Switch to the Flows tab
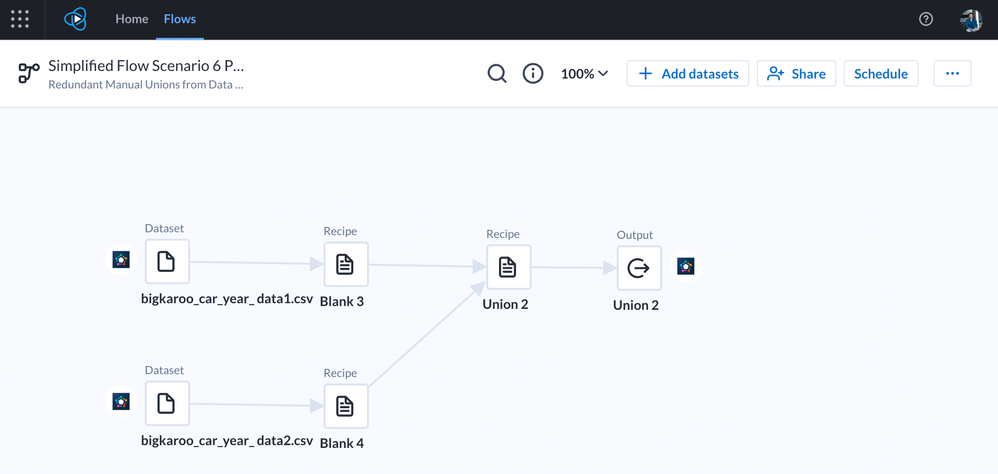 [x=180, y=19]
